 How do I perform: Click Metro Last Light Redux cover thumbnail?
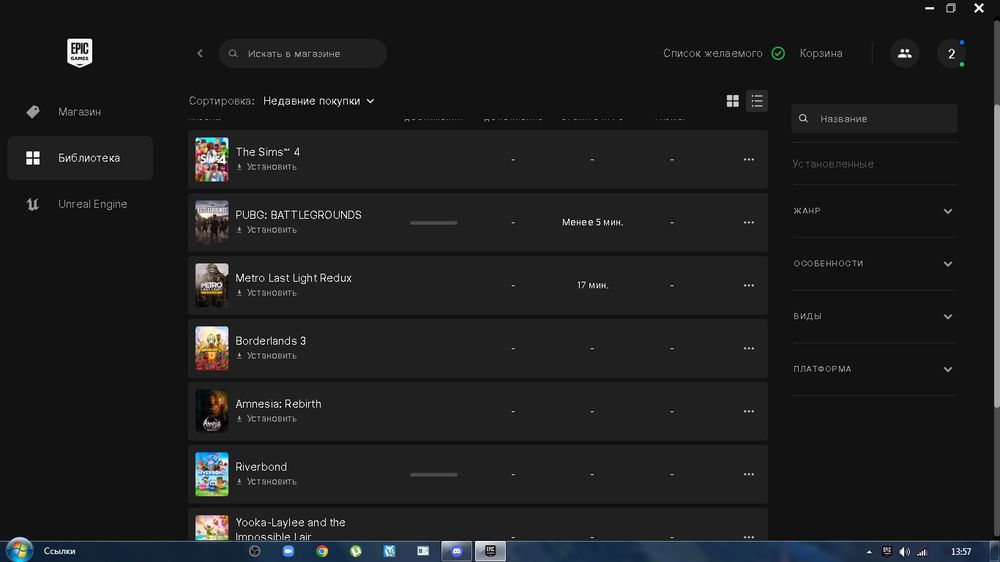[x=212, y=285]
